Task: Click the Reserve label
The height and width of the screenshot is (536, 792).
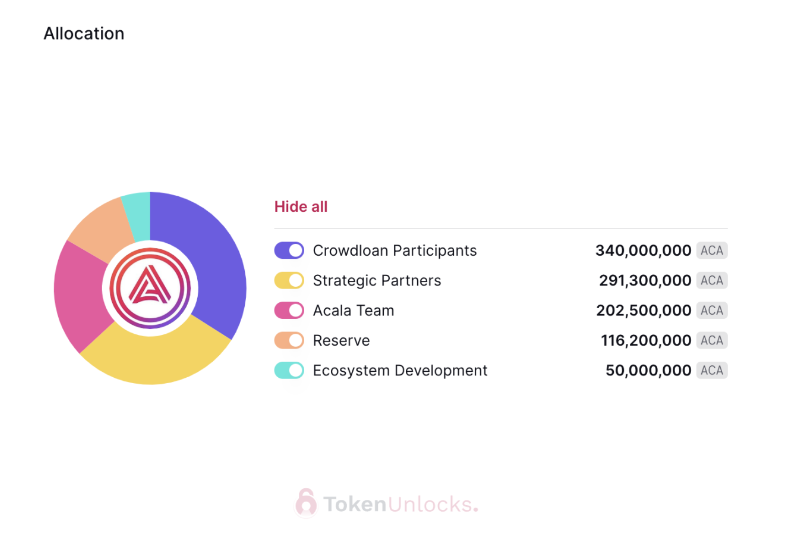Action: [x=341, y=340]
